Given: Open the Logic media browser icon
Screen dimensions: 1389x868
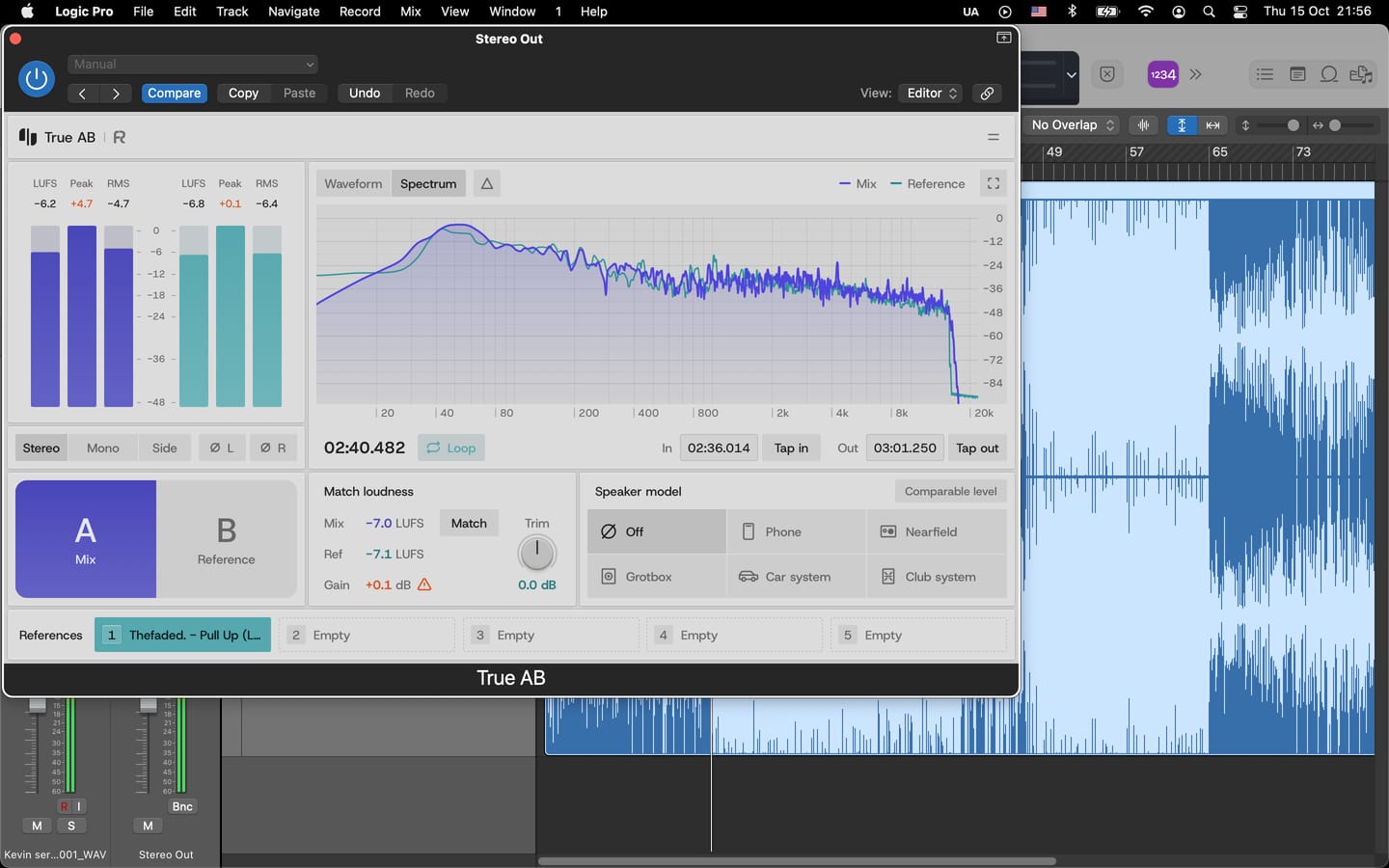Looking at the screenshot, I should [1361, 74].
